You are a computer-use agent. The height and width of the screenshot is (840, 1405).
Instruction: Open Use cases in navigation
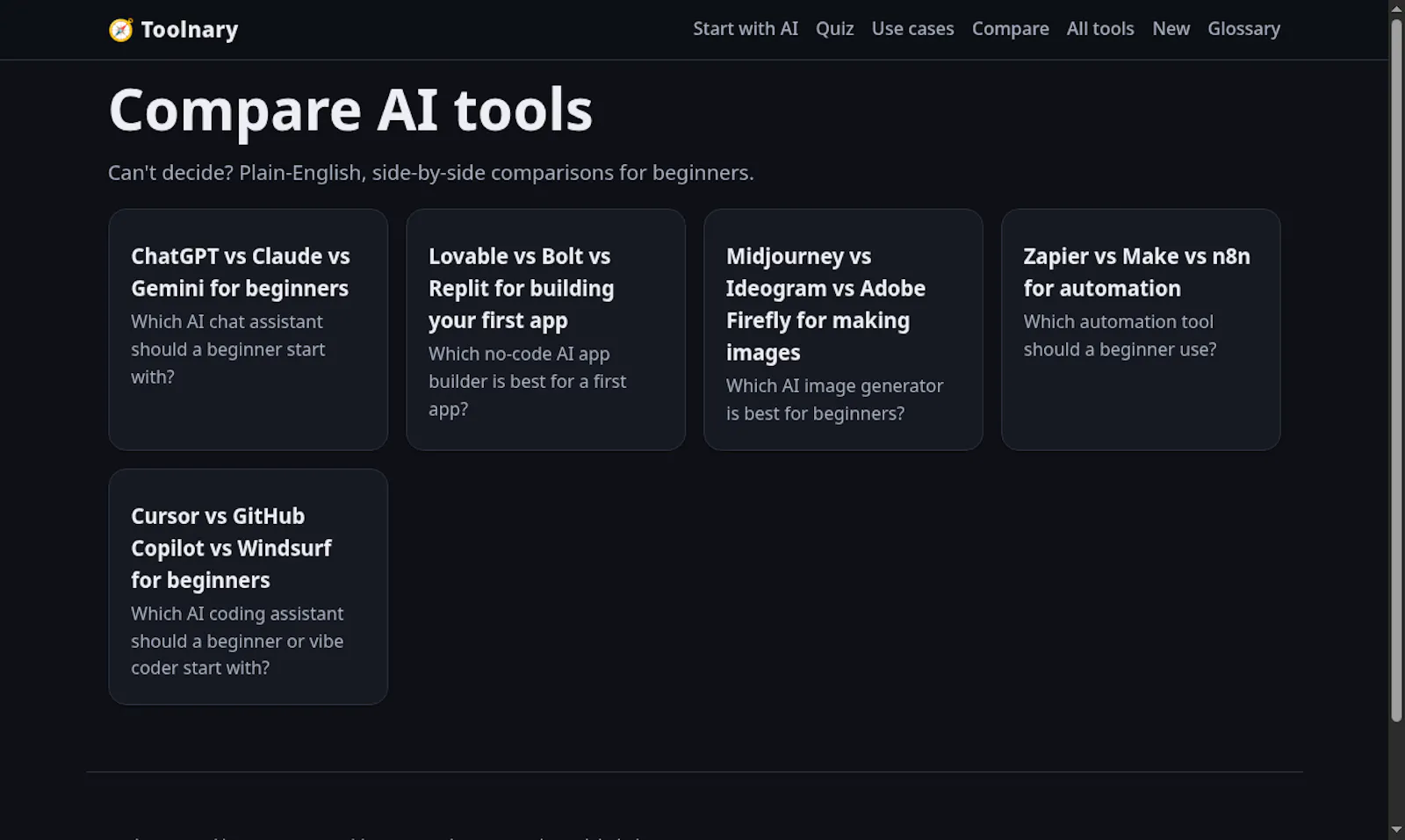pos(912,29)
